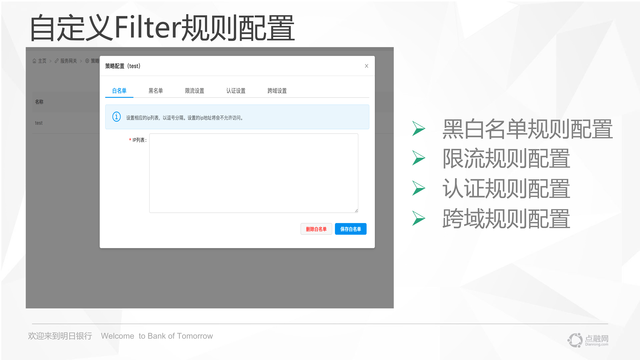The width and height of the screenshot is (640, 360).
Task: Close the 策略配置 (test) dialog
Action: click(367, 66)
